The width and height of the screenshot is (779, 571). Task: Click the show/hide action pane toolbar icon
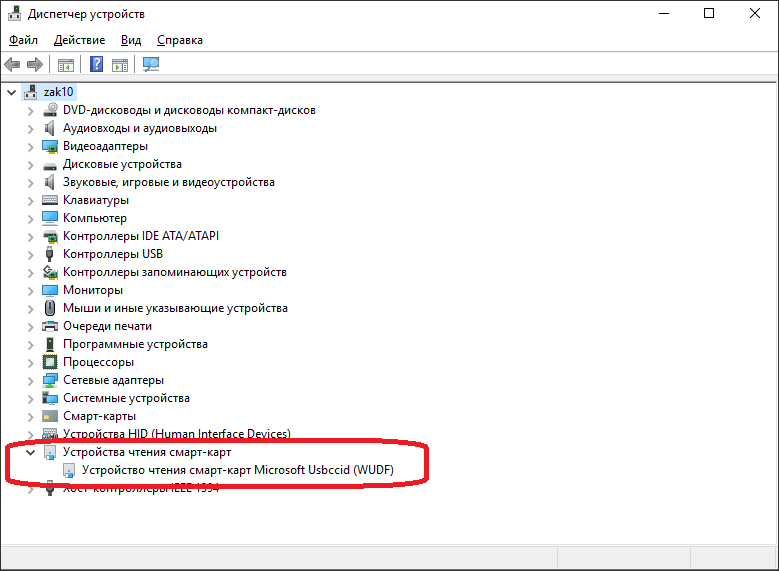tap(120, 65)
